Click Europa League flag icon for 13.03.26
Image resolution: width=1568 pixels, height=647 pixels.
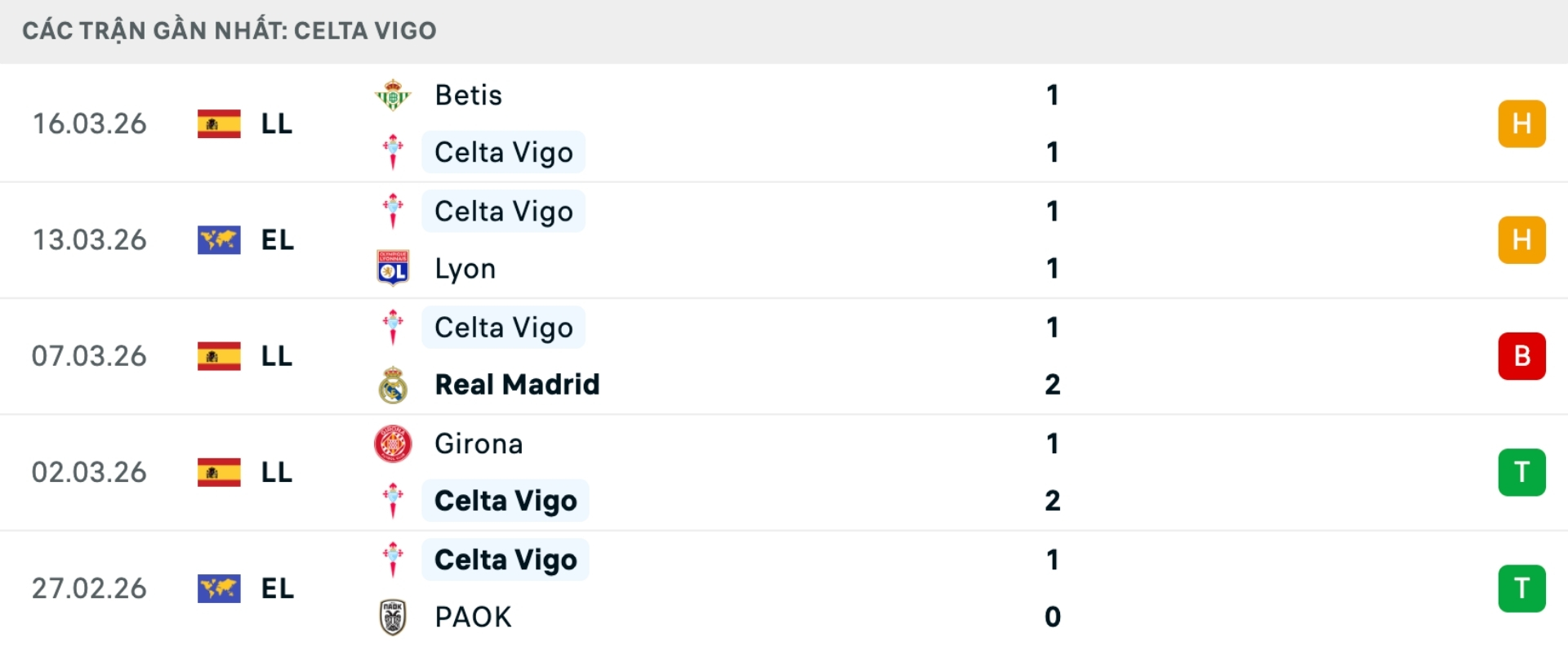pos(219,240)
